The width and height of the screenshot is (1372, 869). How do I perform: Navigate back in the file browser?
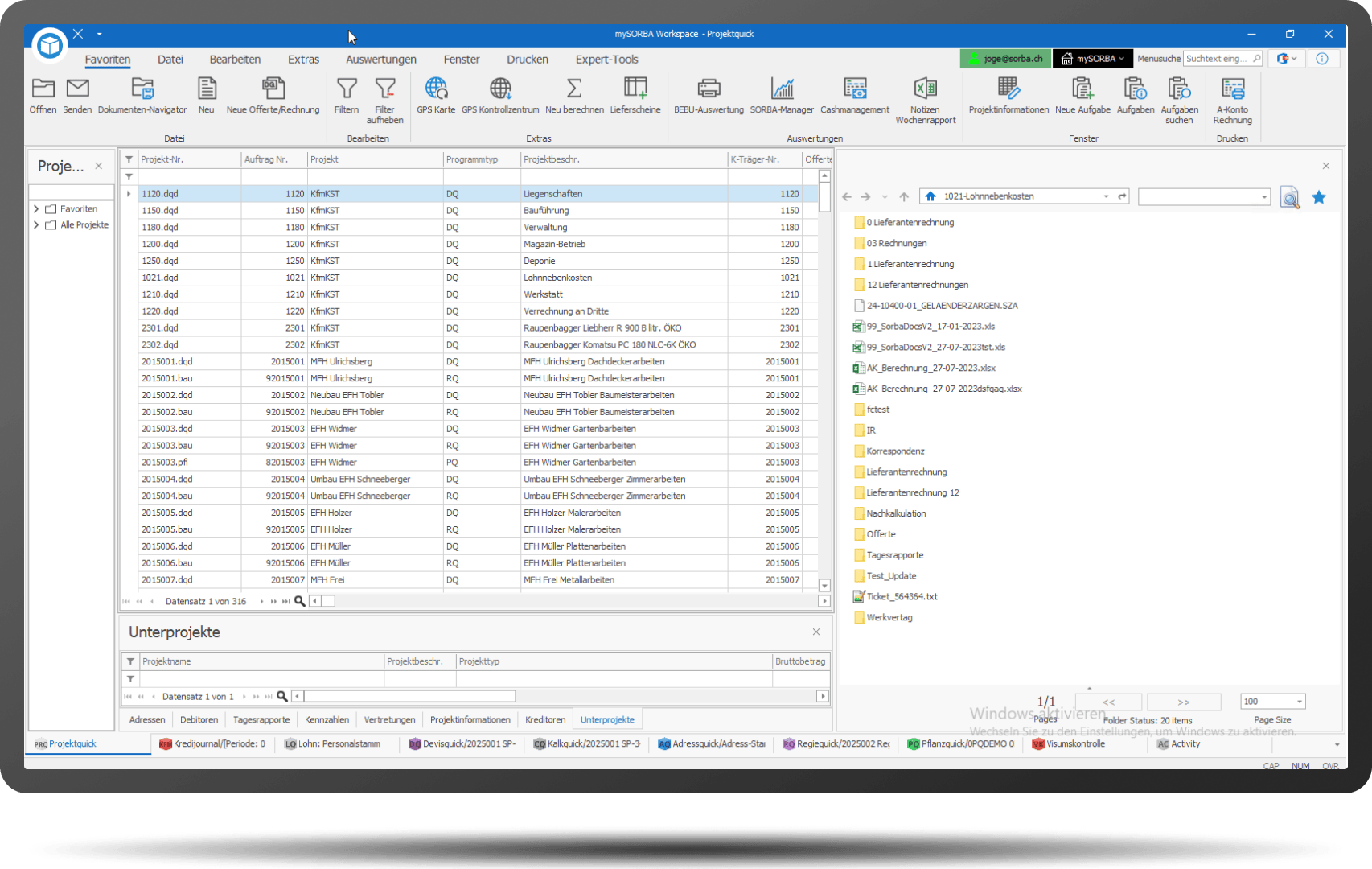[x=847, y=196]
